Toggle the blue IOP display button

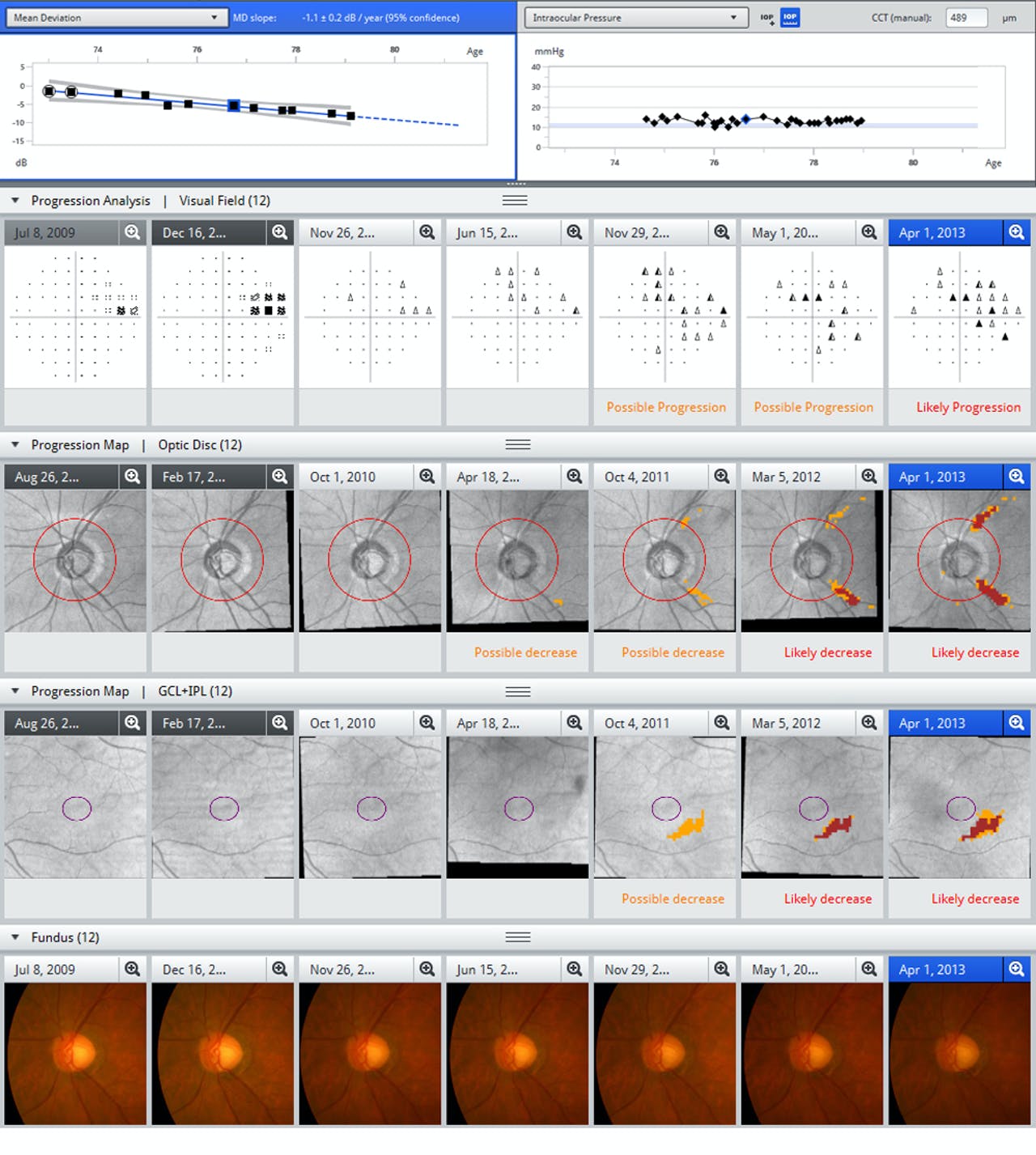[790, 18]
